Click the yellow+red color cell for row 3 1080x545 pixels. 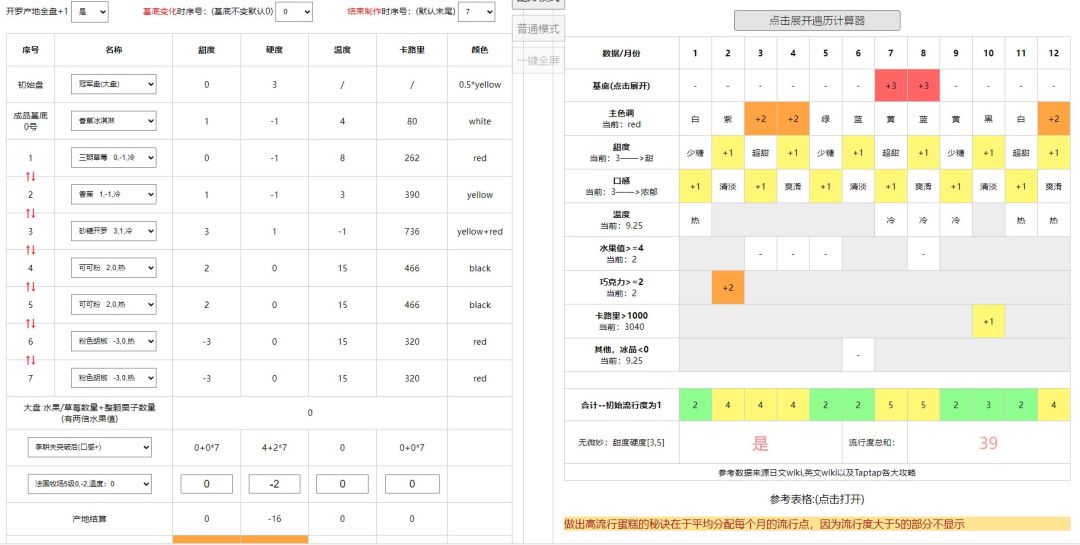coord(480,232)
